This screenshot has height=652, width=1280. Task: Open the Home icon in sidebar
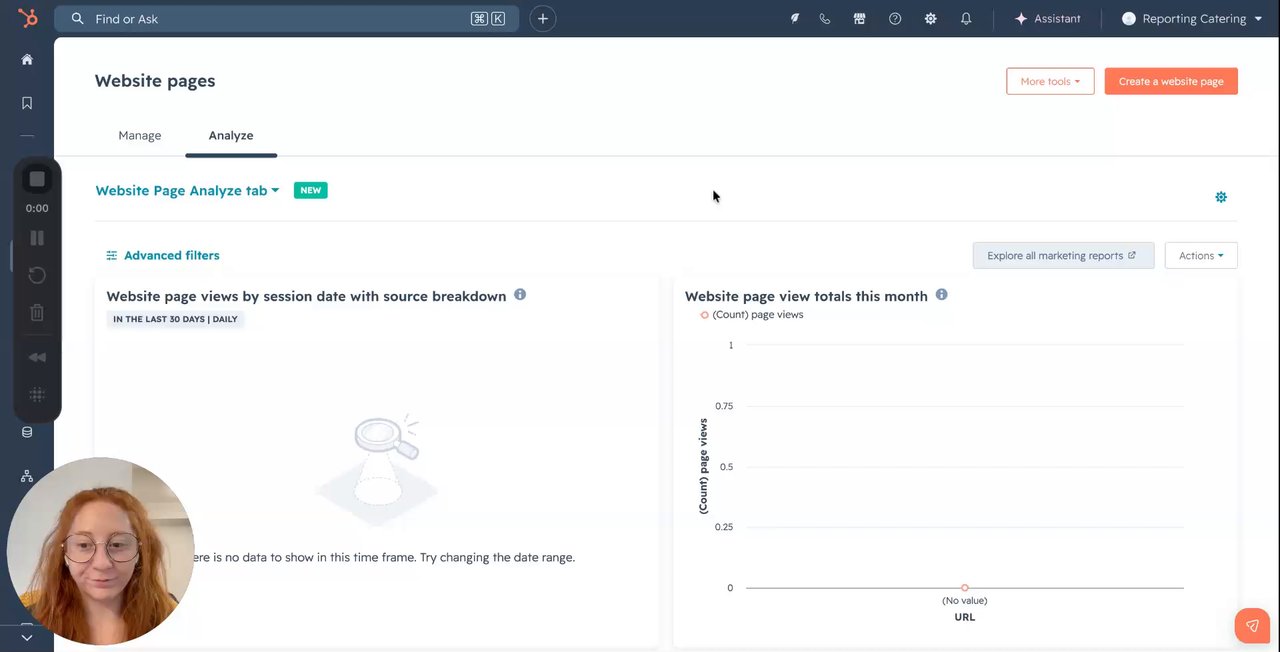27,60
